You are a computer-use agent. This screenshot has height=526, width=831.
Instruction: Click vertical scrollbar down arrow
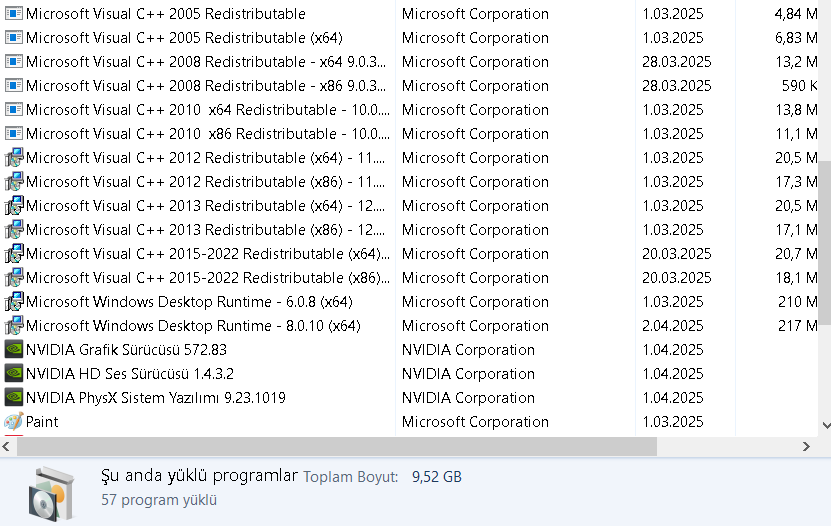click(x=826, y=425)
